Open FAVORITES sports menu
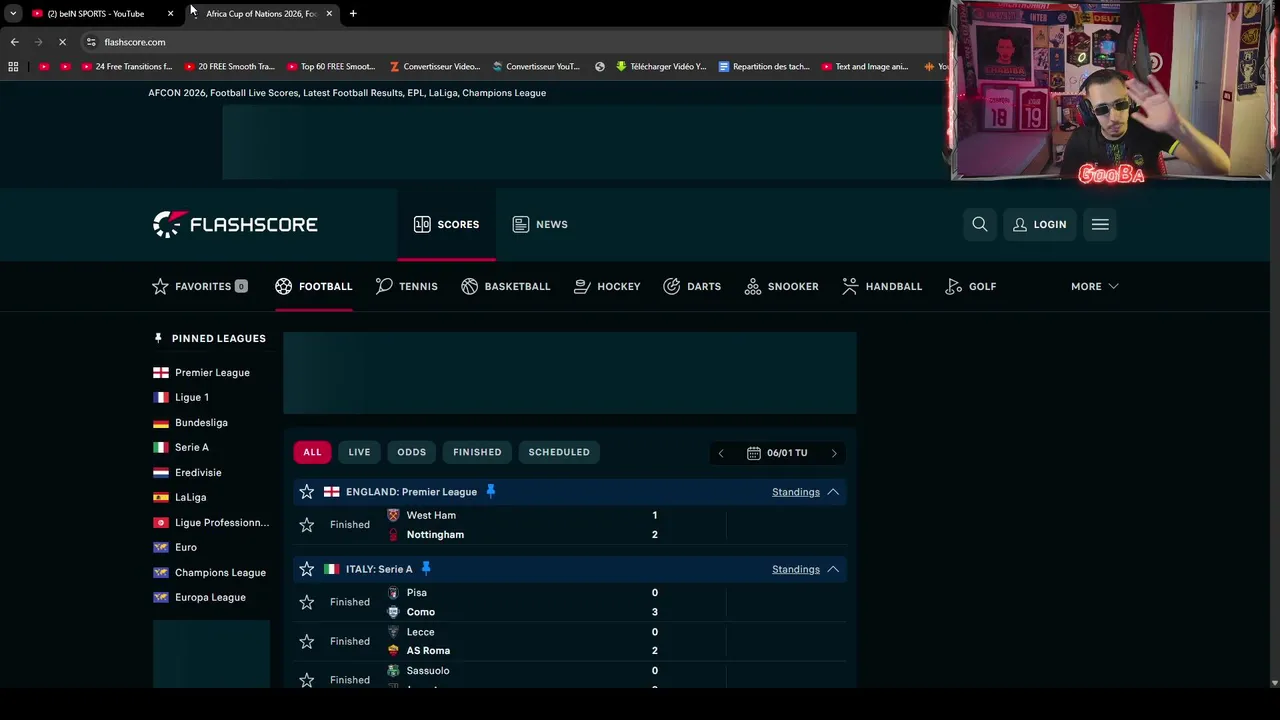Viewport: 1280px width, 720px height. [199, 286]
